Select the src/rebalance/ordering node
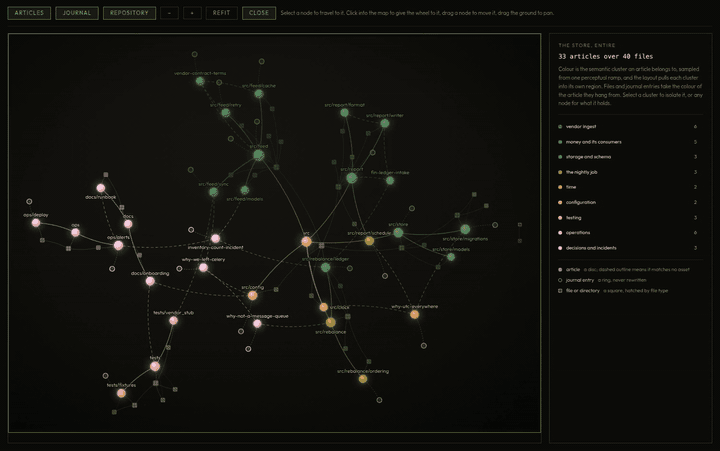The width and height of the screenshot is (720, 451). pos(363,379)
